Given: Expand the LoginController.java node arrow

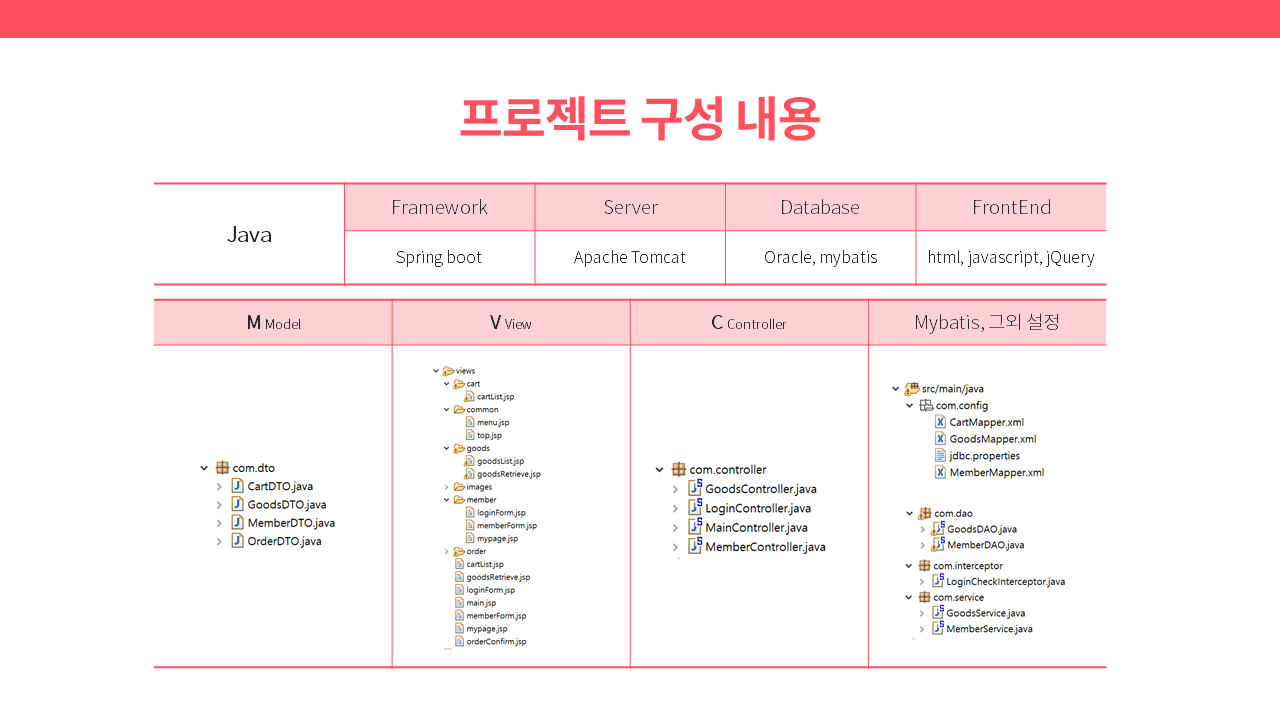Looking at the screenshot, I should coord(676,508).
